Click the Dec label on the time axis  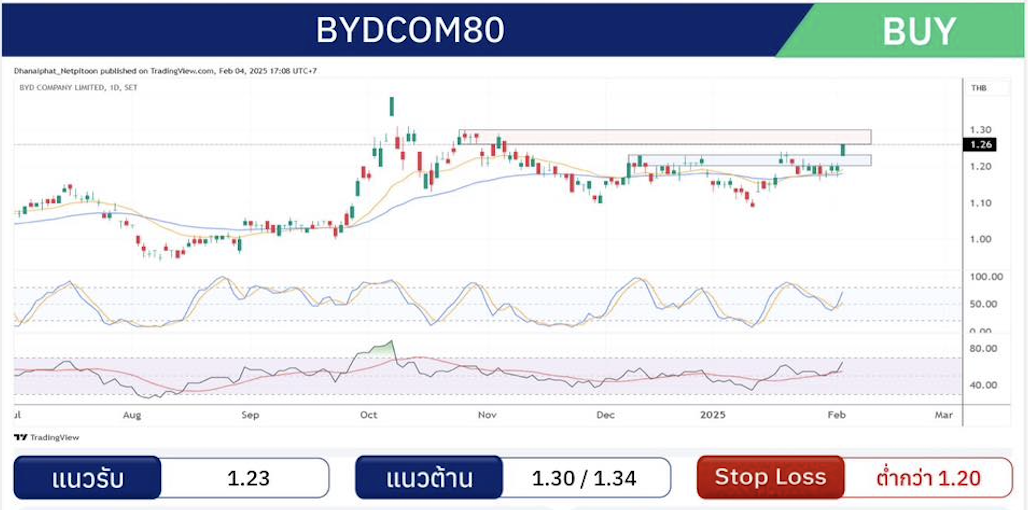tap(604, 415)
